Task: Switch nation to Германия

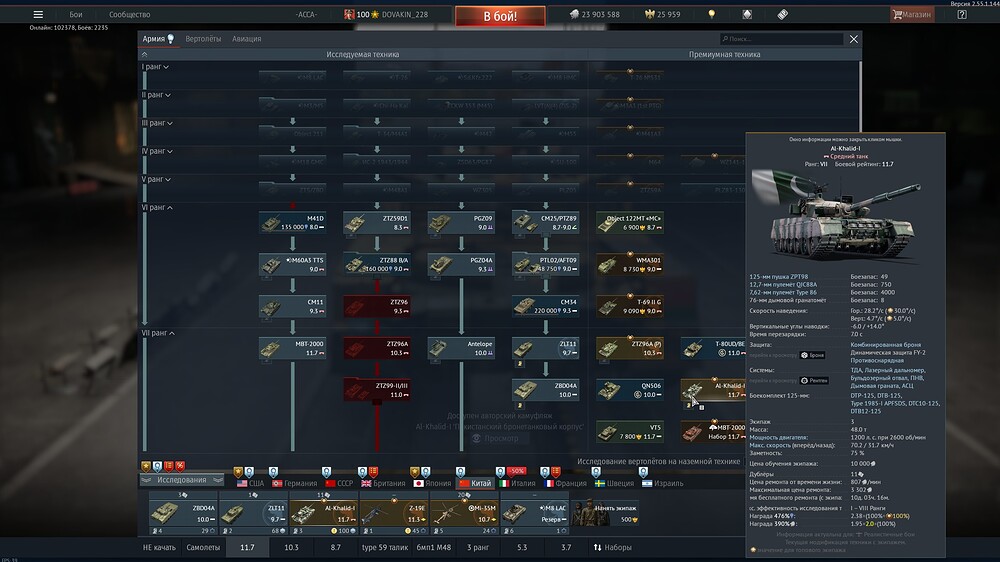Action: 295,484
